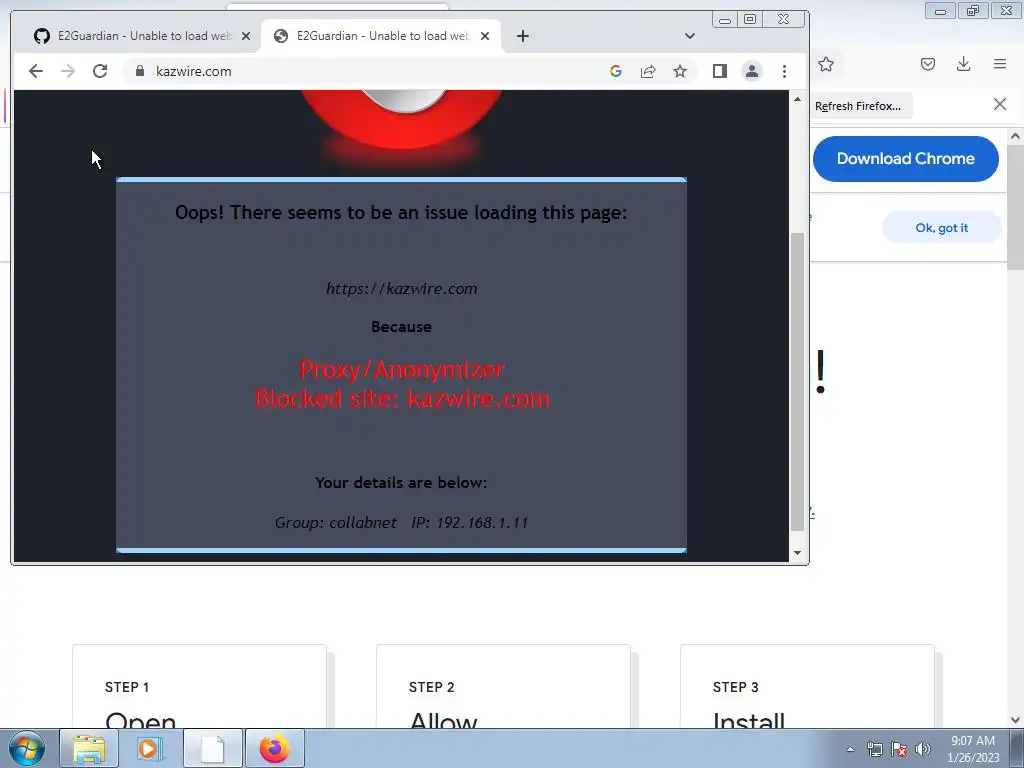The height and width of the screenshot is (768, 1024).
Task: Open the volume speaker tray icon
Action: pos(923,749)
